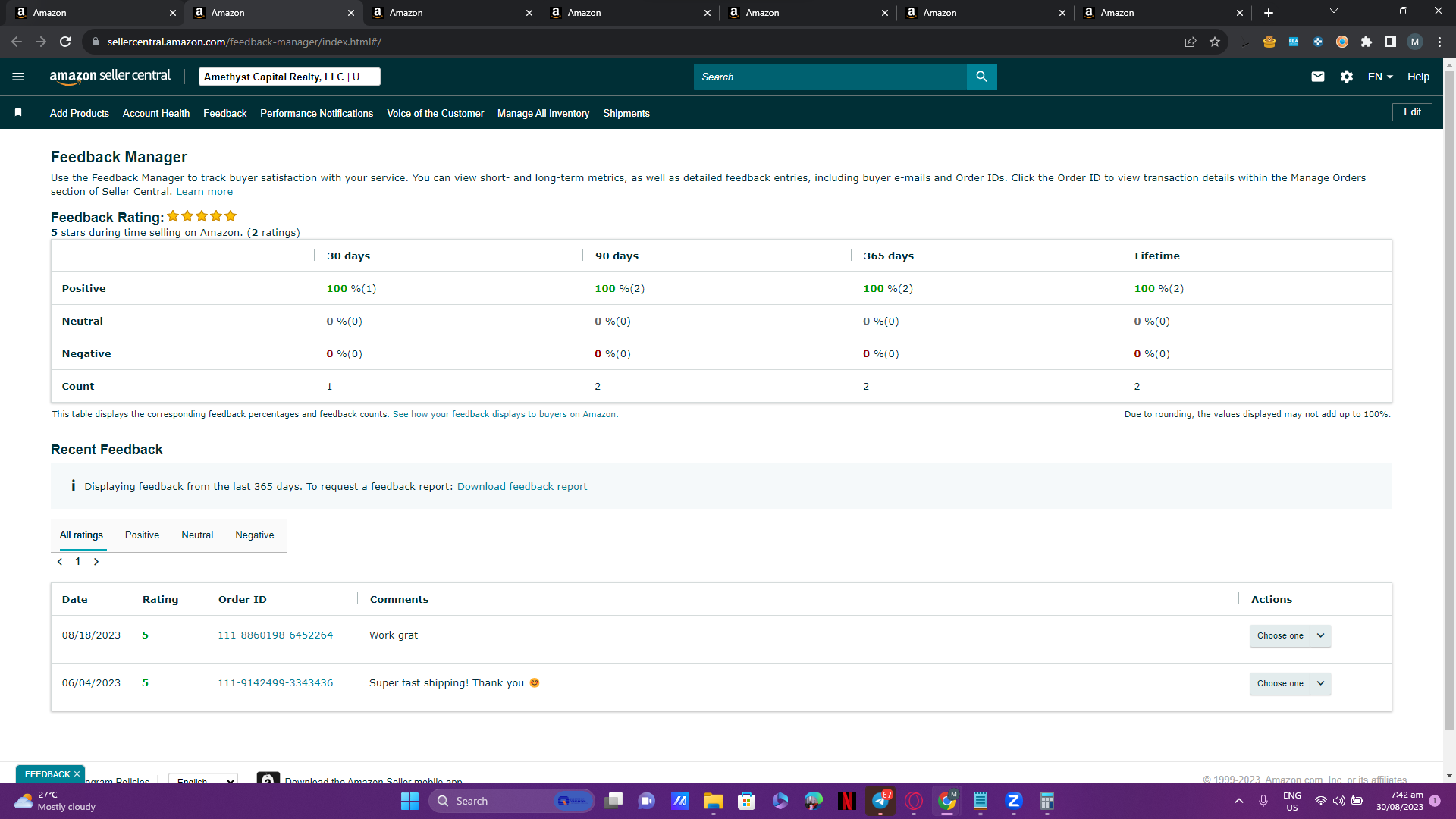The height and width of the screenshot is (819, 1456).
Task: Open the weather widget showing 27°C
Action: (x=55, y=801)
